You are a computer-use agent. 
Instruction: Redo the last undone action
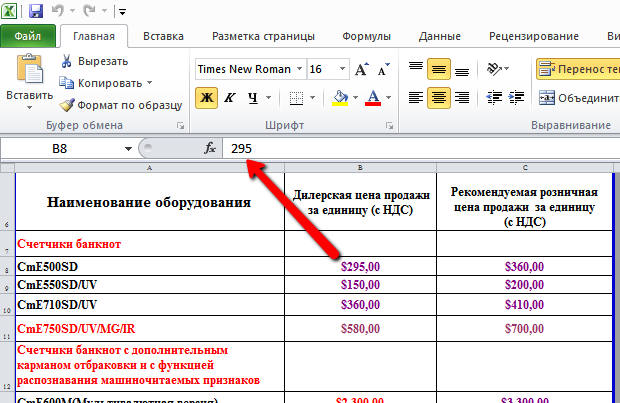89,11
